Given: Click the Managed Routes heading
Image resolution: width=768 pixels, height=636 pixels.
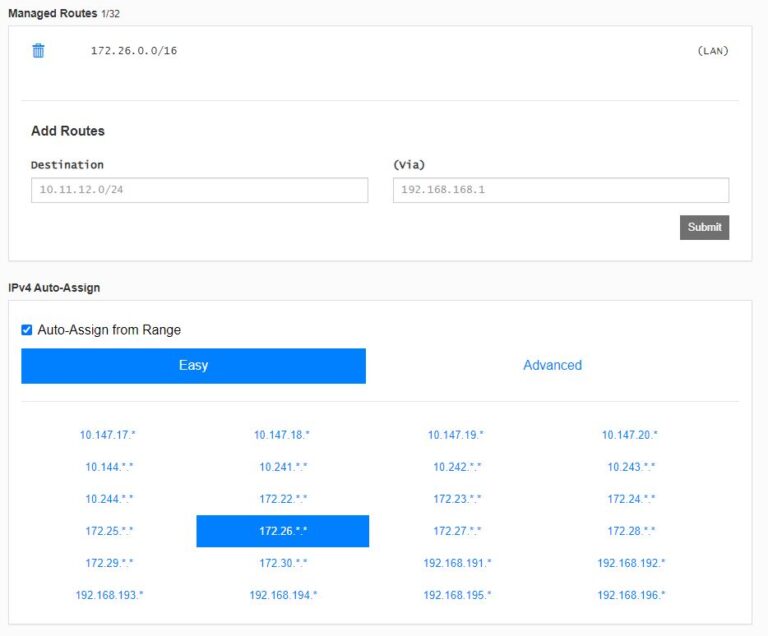Looking at the screenshot, I should tap(52, 13).
